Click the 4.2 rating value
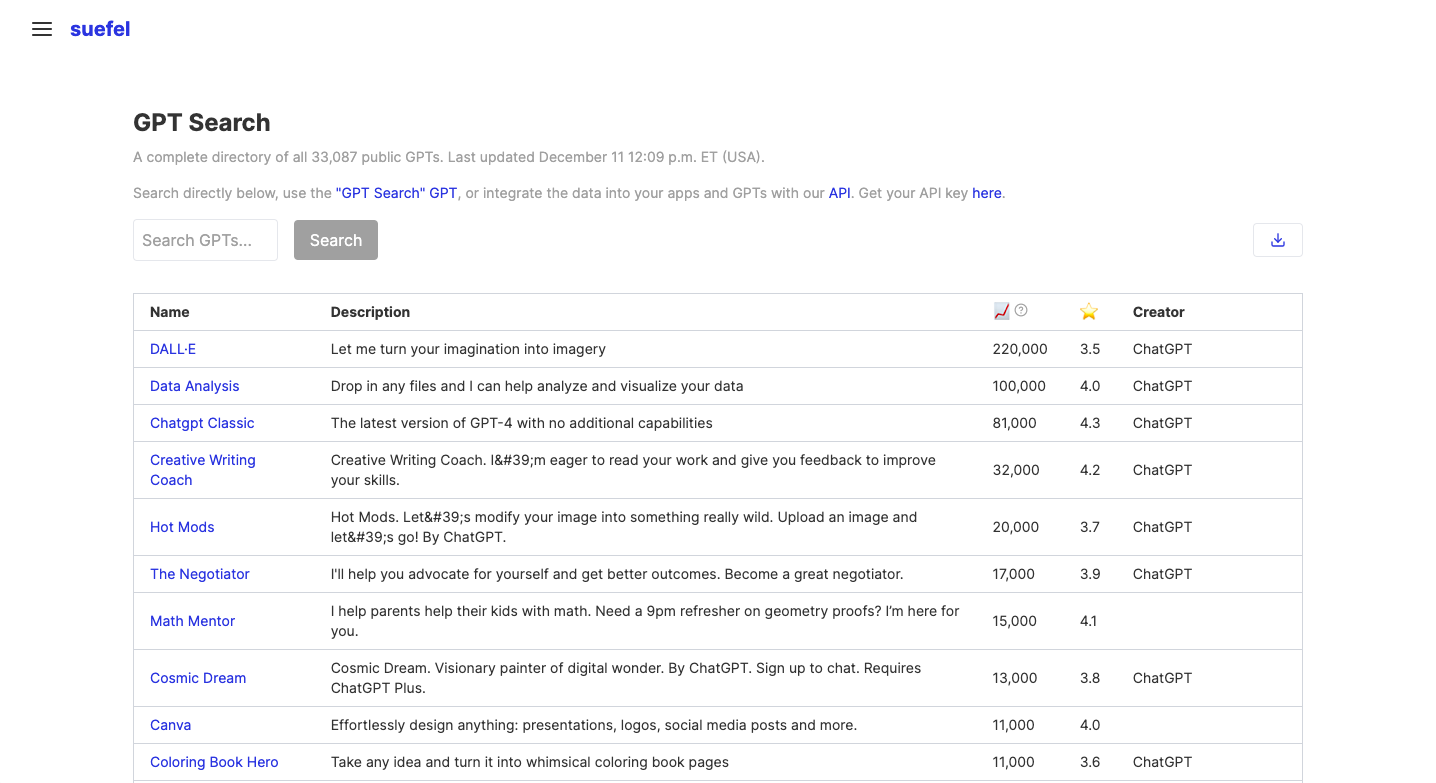The width and height of the screenshot is (1436, 783). point(1090,470)
